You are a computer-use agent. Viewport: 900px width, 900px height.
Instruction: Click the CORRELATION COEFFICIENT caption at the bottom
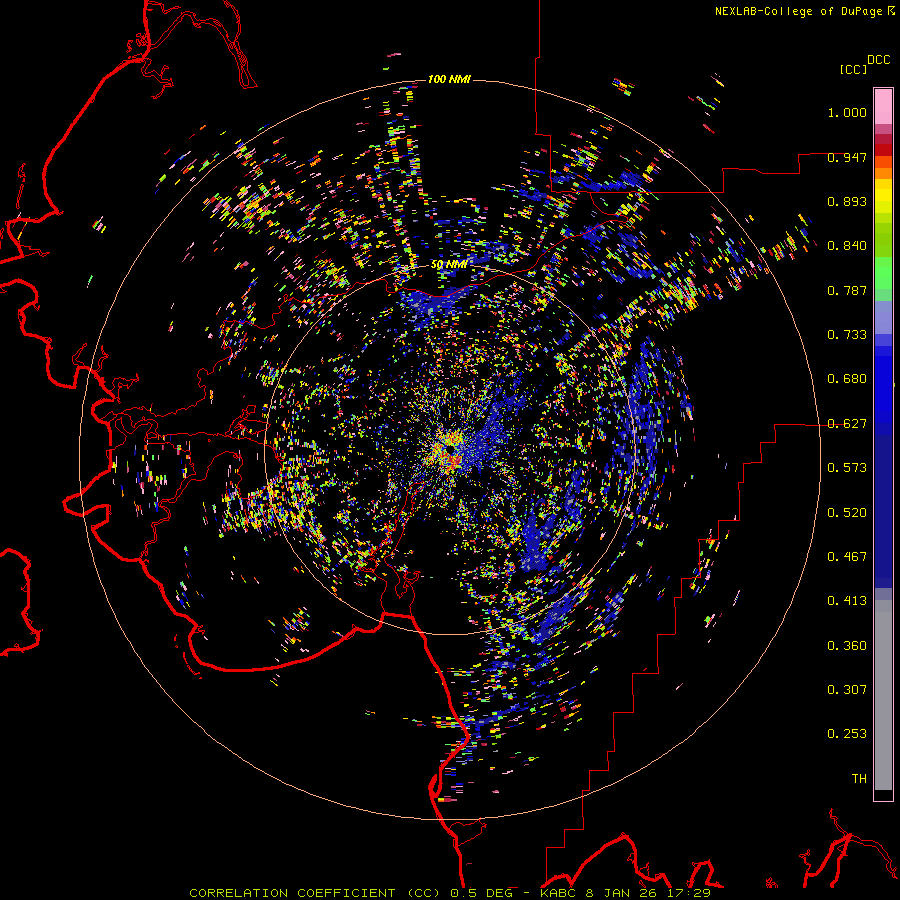450,893
